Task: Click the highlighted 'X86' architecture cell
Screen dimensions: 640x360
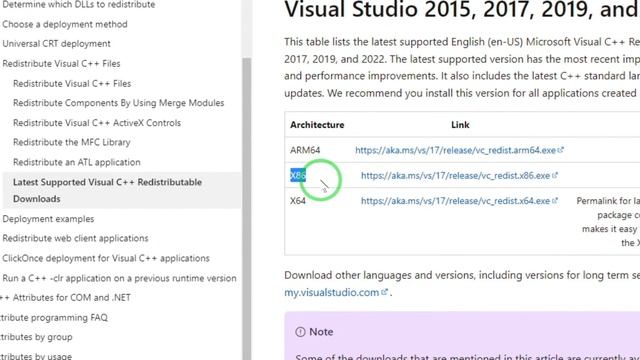Action: click(x=298, y=176)
